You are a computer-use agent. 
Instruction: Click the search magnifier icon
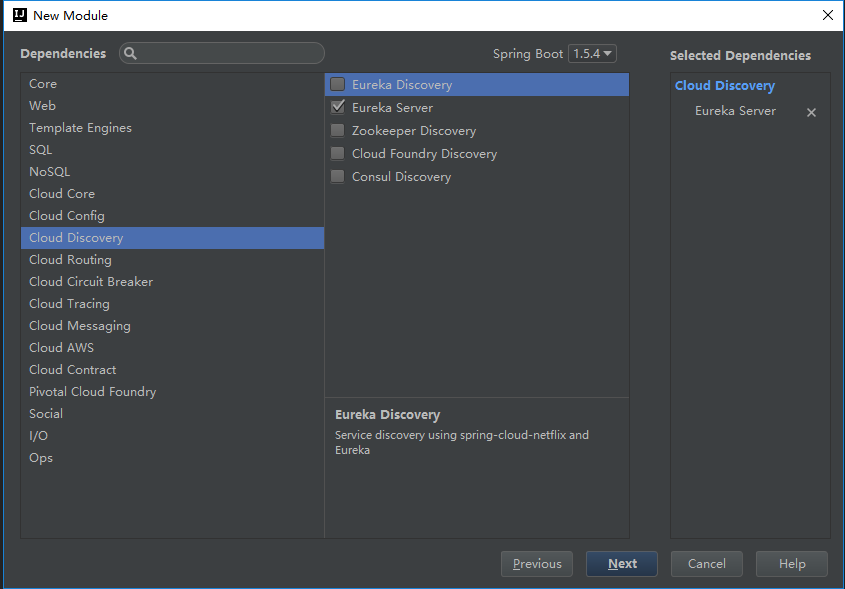[131, 54]
